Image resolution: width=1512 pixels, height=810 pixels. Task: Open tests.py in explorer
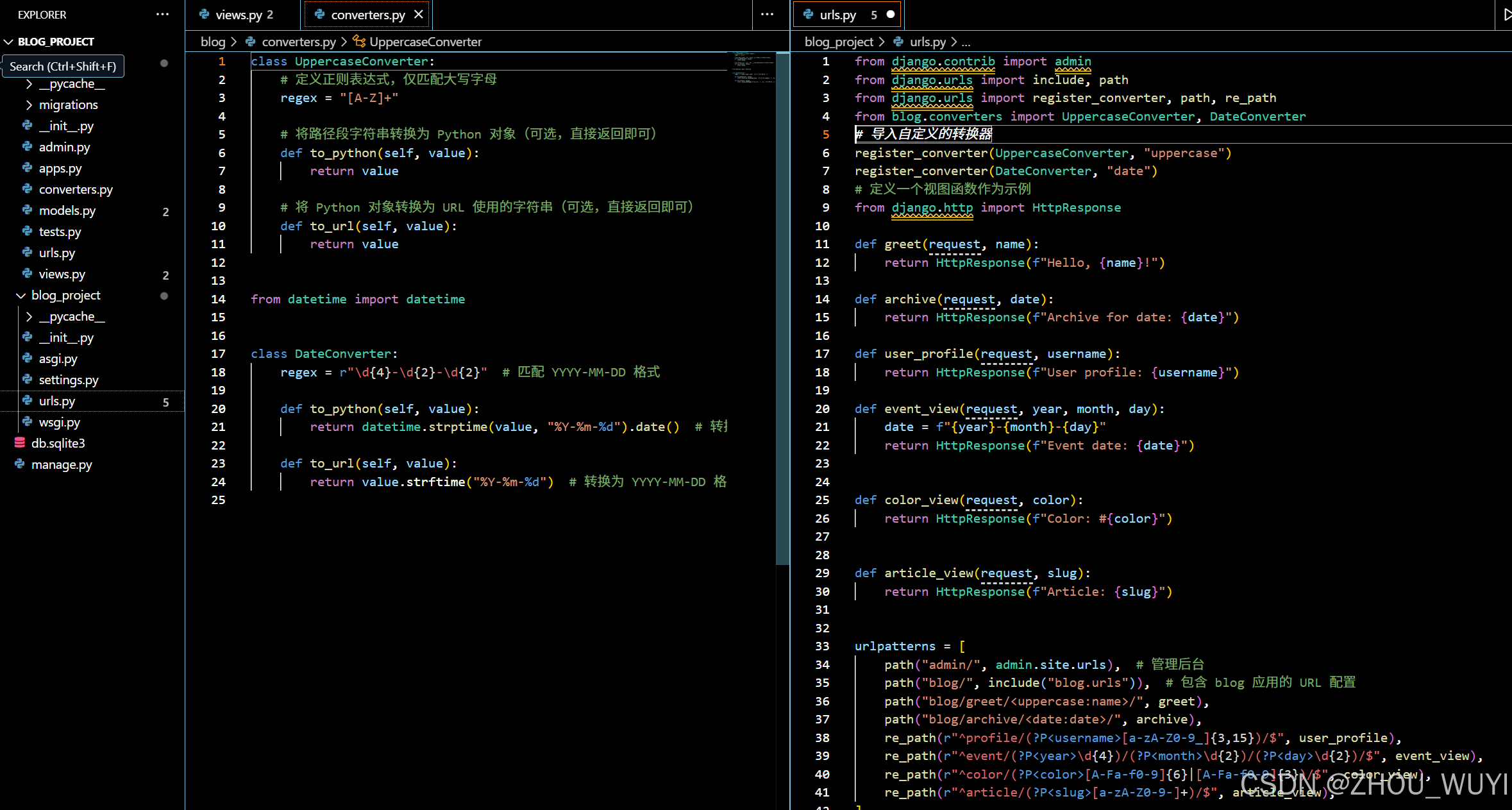pyautogui.click(x=60, y=232)
